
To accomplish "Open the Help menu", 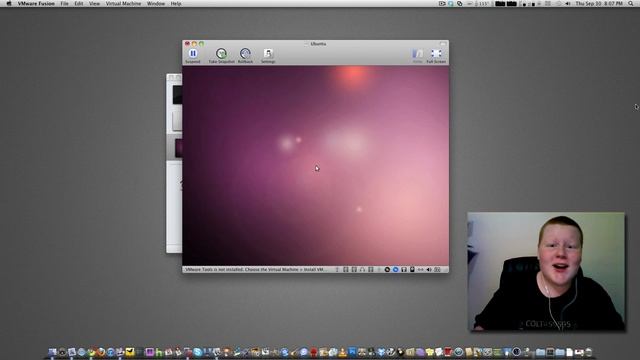I will click(x=176, y=4).
